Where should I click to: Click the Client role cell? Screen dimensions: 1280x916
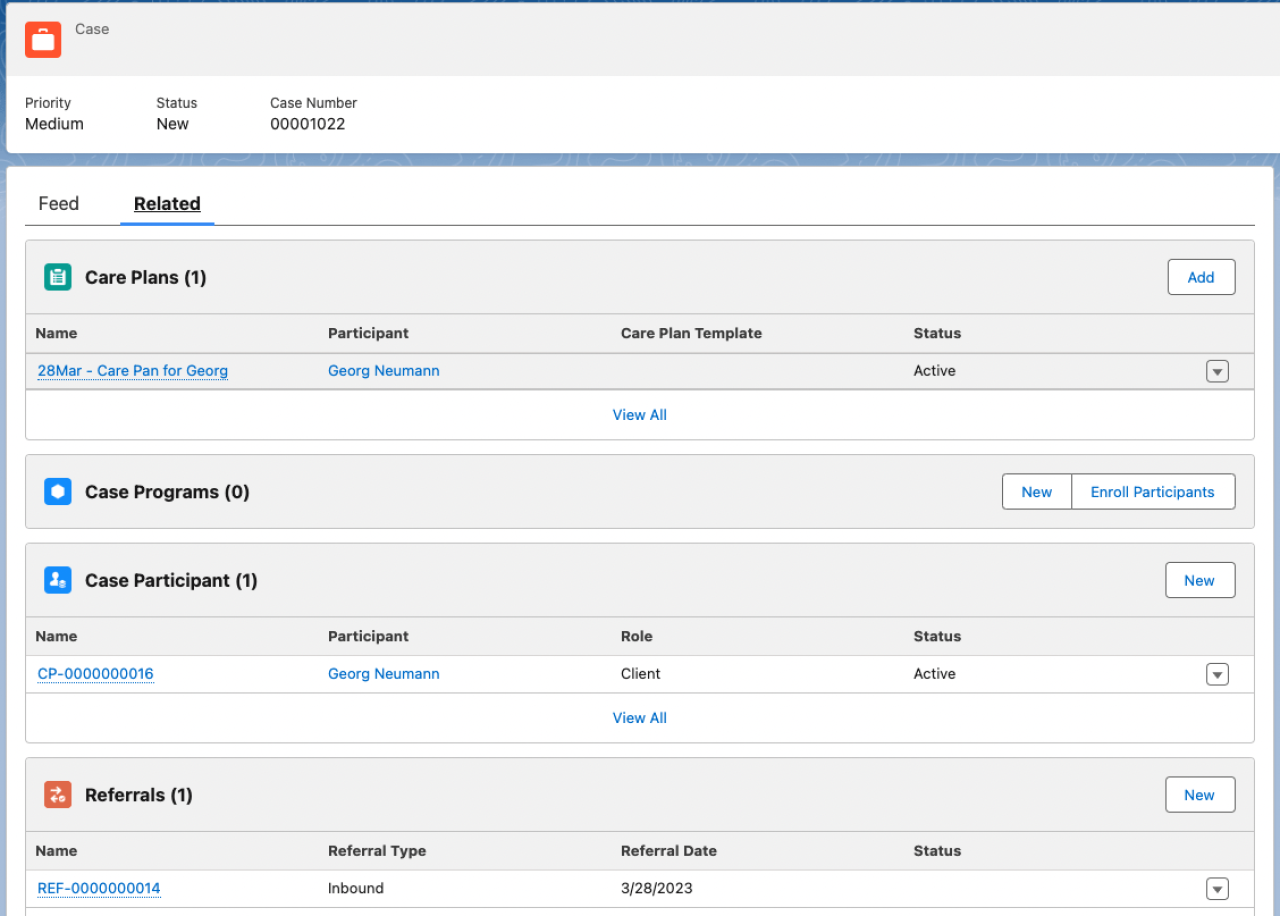point(641,674)
